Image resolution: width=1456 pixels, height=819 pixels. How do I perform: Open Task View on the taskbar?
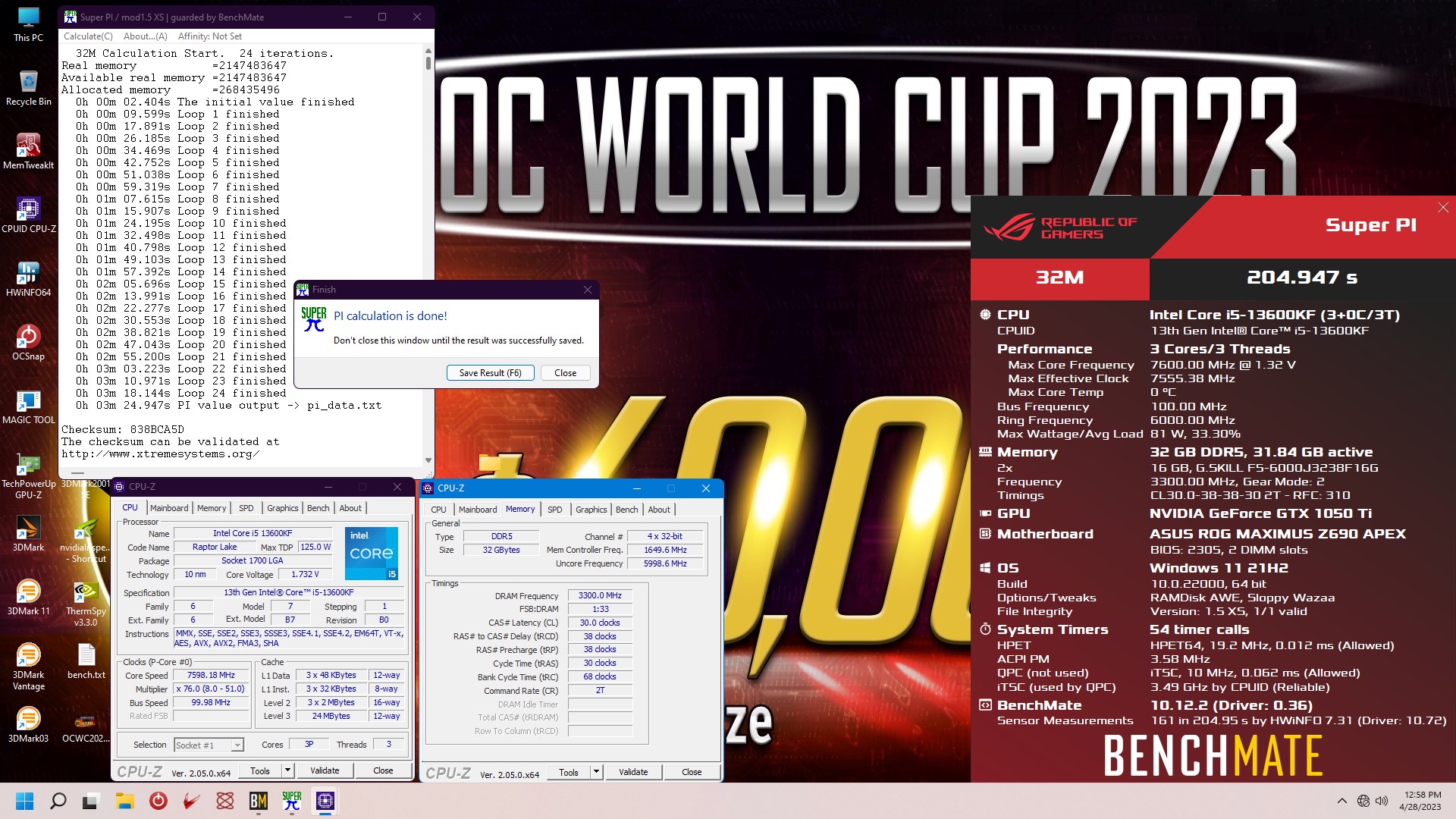[91, 801]
